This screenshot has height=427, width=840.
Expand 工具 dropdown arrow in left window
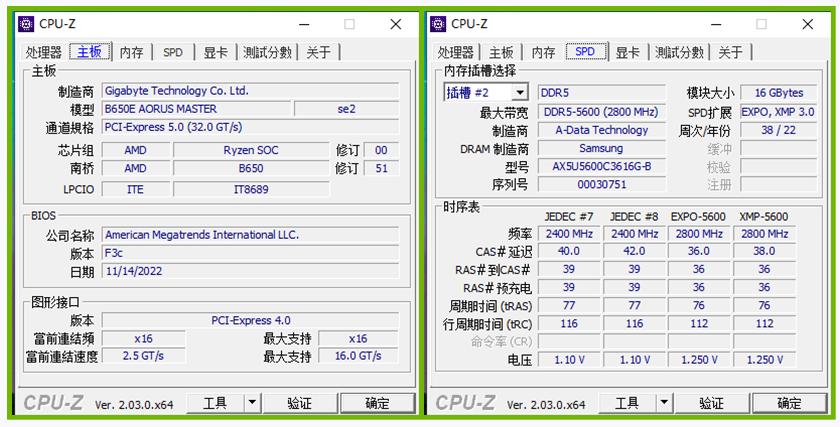252,403
